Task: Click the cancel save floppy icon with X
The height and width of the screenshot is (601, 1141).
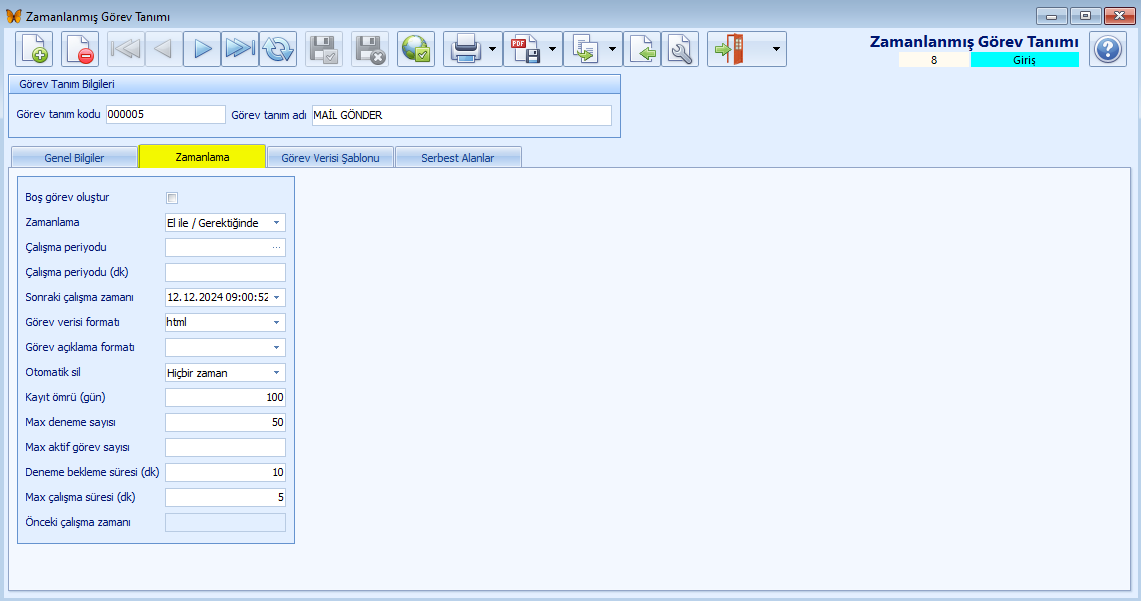Action: tap(370, 49)
